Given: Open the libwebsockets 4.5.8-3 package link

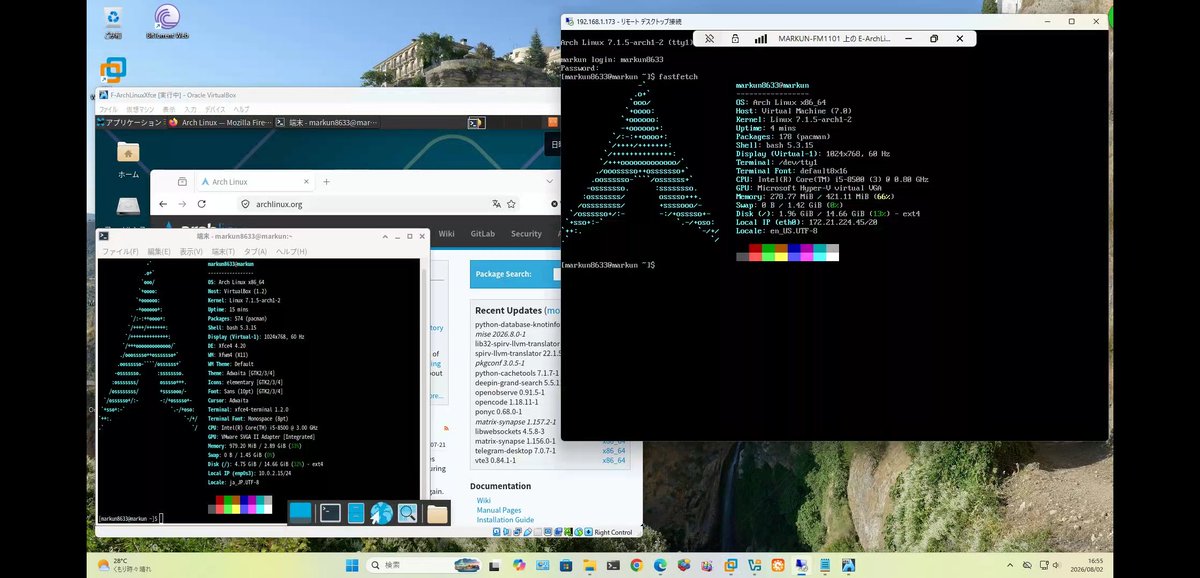Looking at the screenshot, I should tap(511, 431).
